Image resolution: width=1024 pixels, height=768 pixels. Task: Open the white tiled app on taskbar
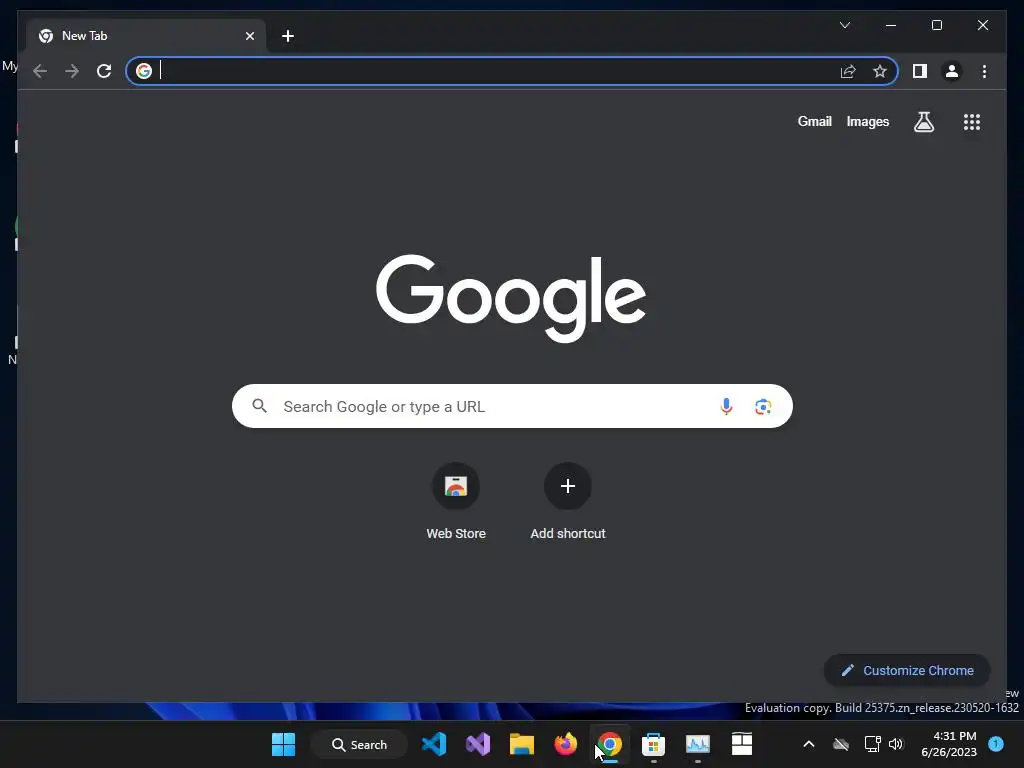coord(742,744)
